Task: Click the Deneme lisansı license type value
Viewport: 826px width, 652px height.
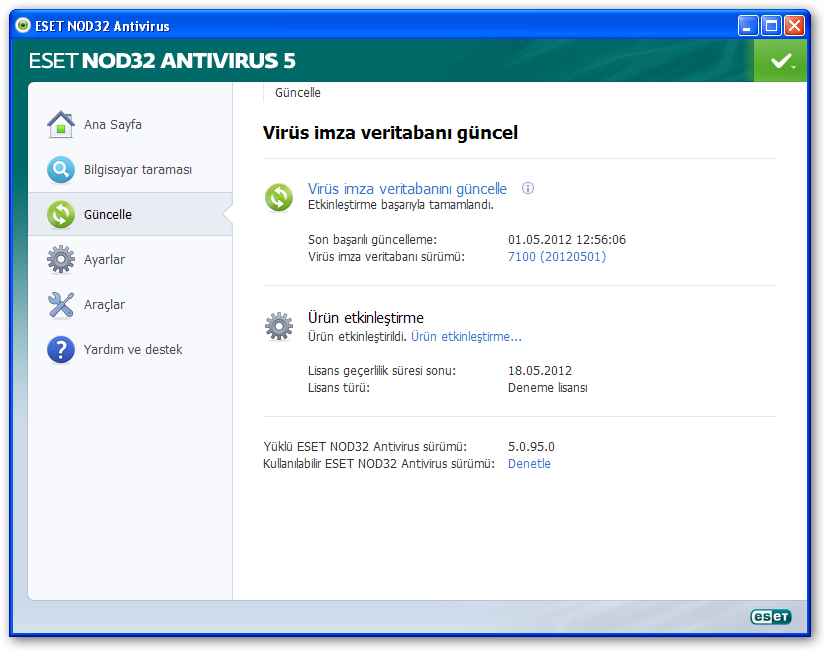Action: pyautogui.click(x=547, y=388)
